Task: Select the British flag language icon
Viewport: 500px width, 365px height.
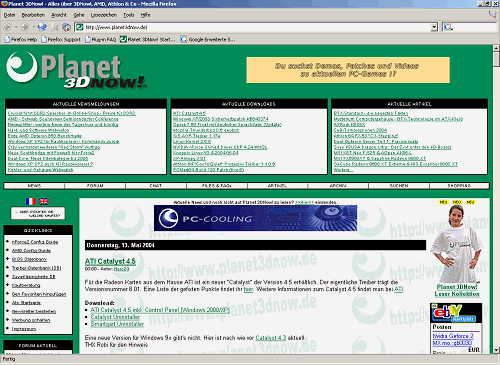Action: pos(44,201)
